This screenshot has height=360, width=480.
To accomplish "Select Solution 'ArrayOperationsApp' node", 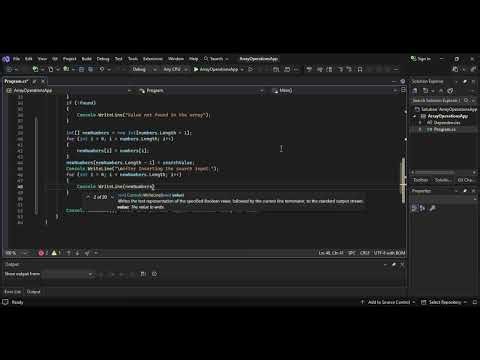I will point(445,109).
